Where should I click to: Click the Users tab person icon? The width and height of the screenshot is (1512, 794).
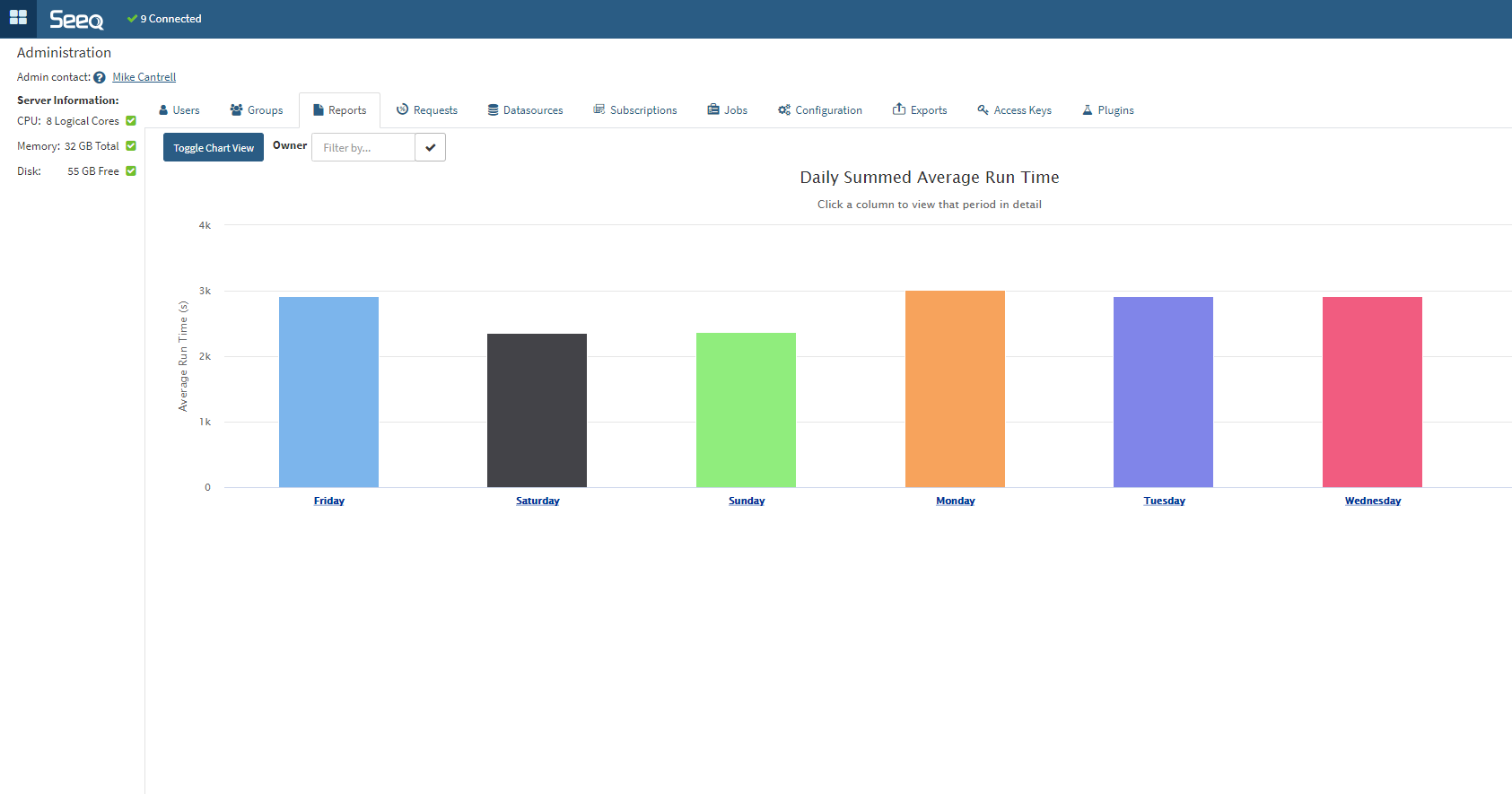[x=163, y=110]
